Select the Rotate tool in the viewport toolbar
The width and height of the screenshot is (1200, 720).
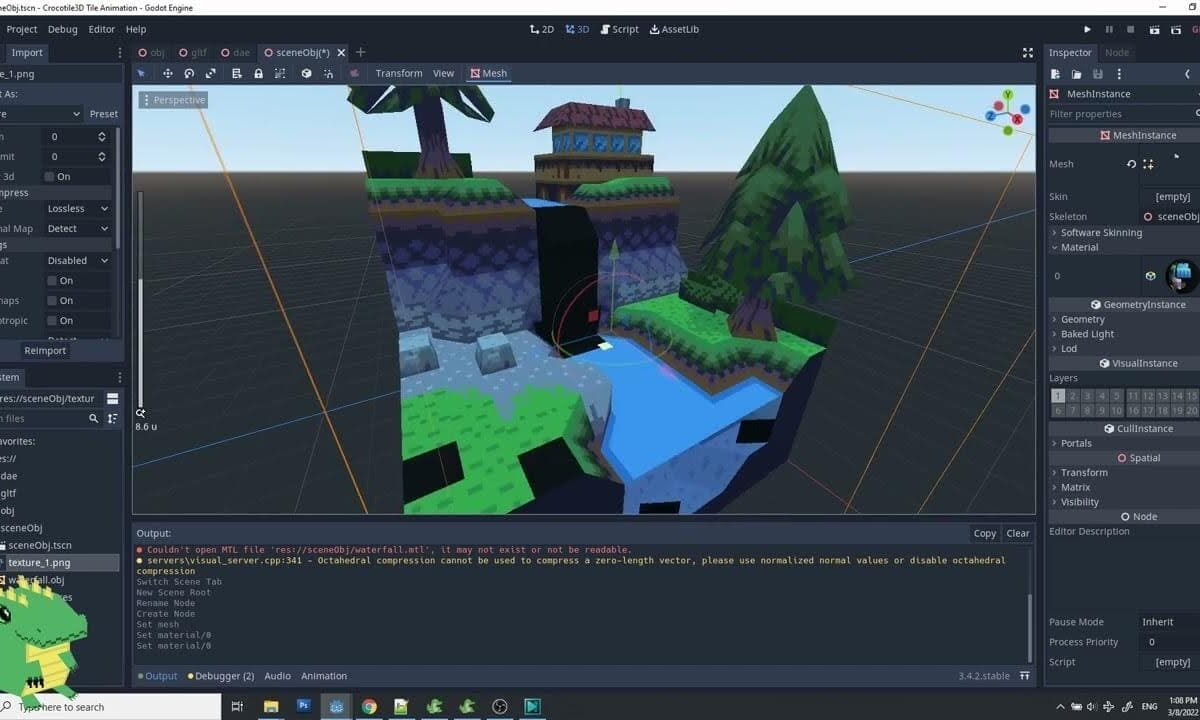click(x=189, y=73)
